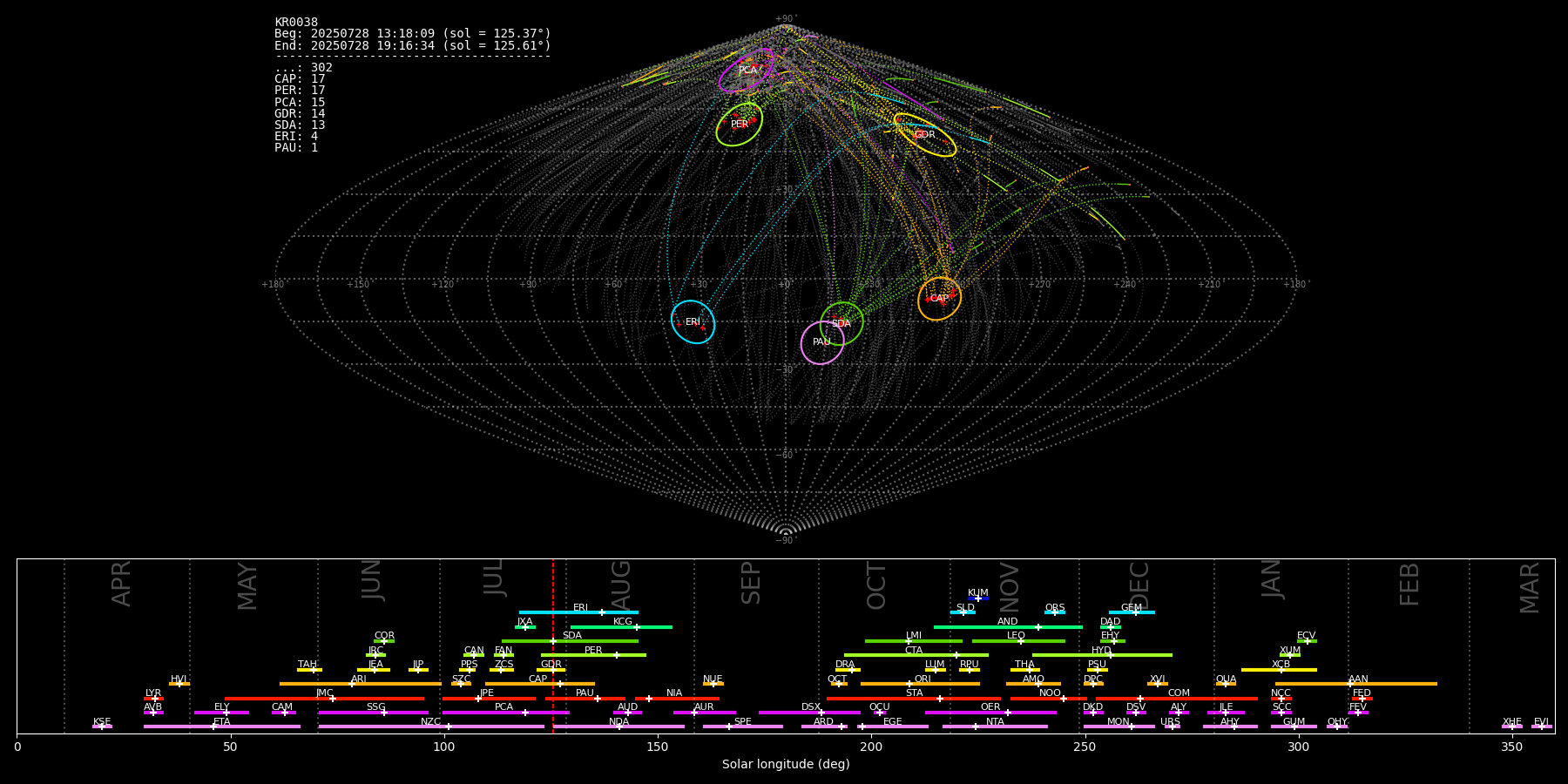Click the KUM blue bar in timeline
The image size is (1568, 784).
(978, 598)
